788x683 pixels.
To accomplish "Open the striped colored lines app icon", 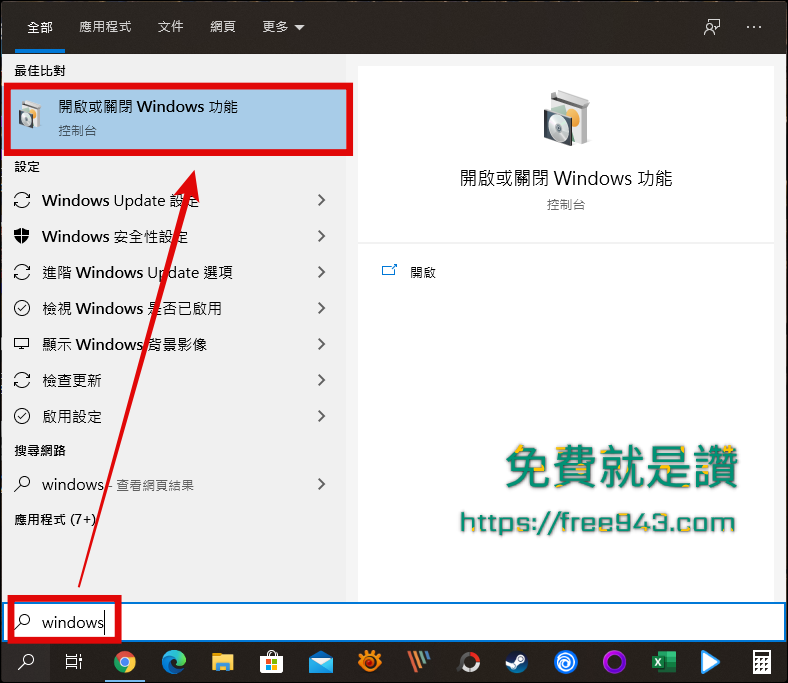I will pyautogui.click(x=418, y=661).
